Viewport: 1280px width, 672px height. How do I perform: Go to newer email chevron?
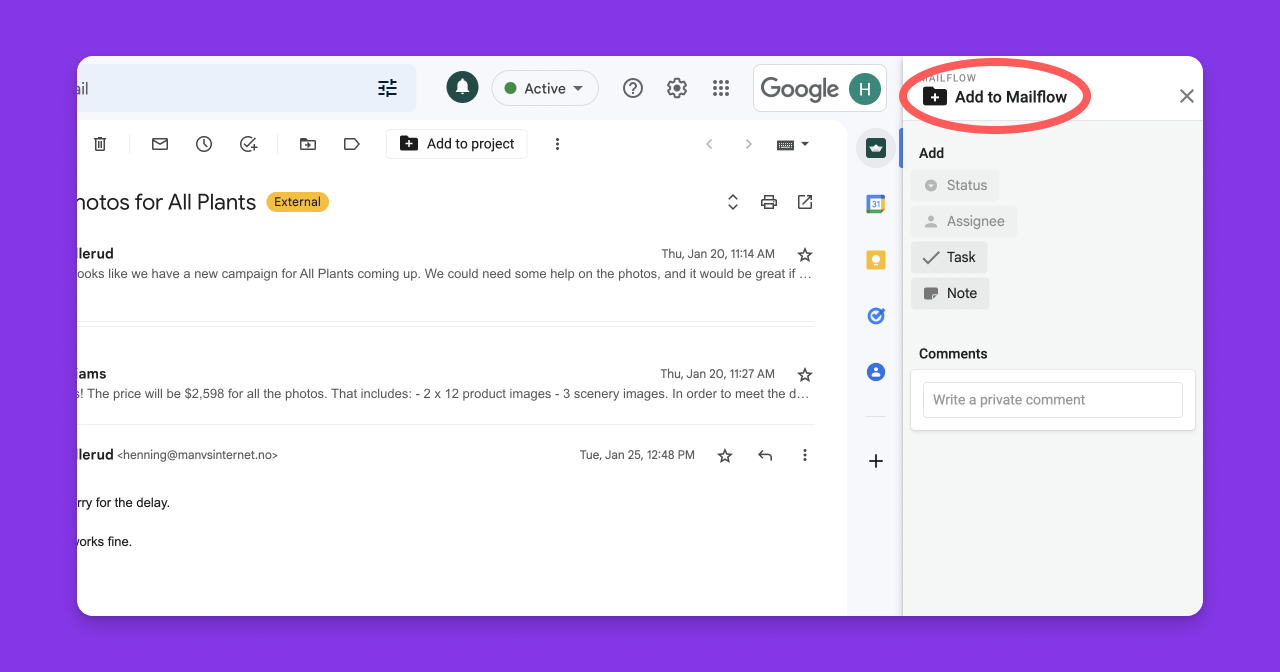click(709, 144)
